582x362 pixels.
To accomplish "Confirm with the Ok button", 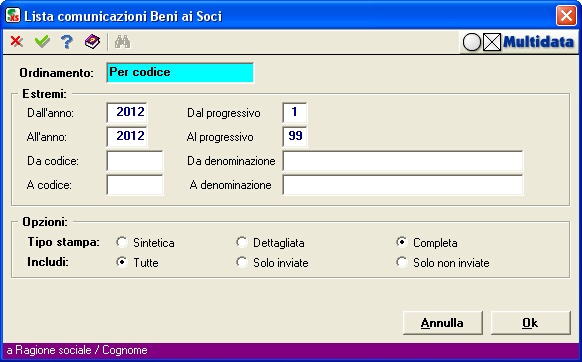I will pos(530,323).
